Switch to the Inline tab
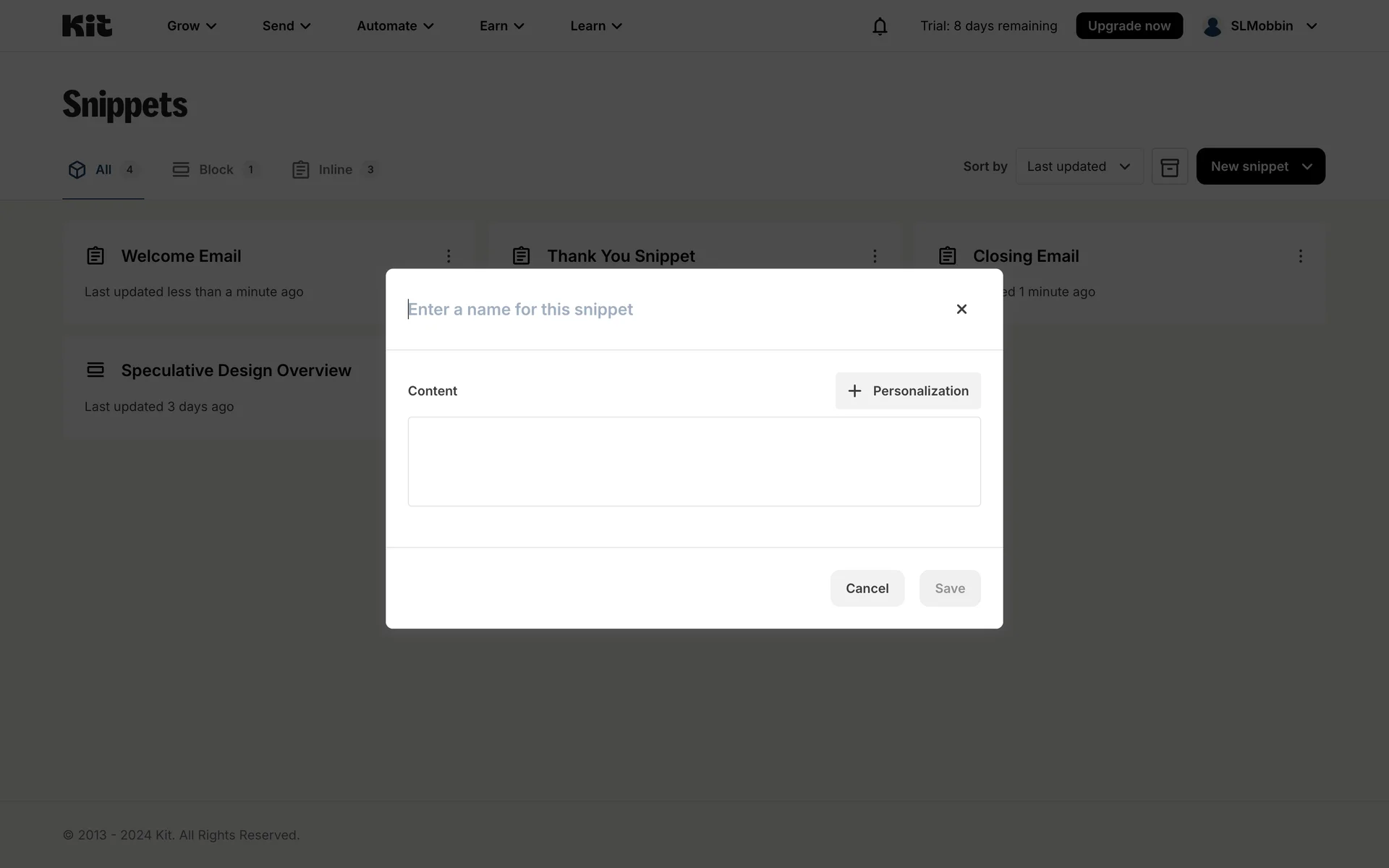Screen dimensions: 1389x868 (334, 170)
